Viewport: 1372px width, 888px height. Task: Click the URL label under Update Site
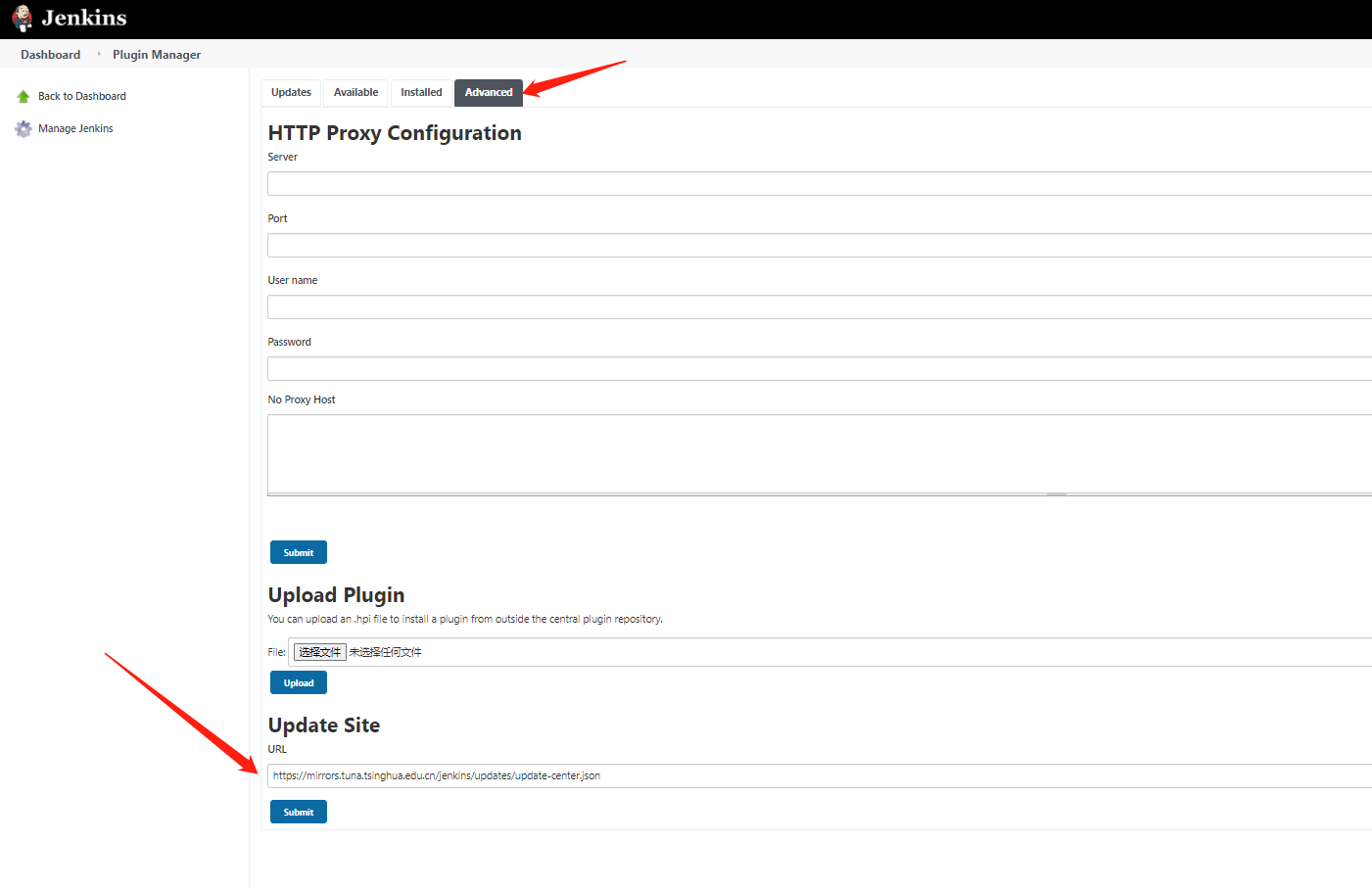pyautogui.click(x=278, y=749)
